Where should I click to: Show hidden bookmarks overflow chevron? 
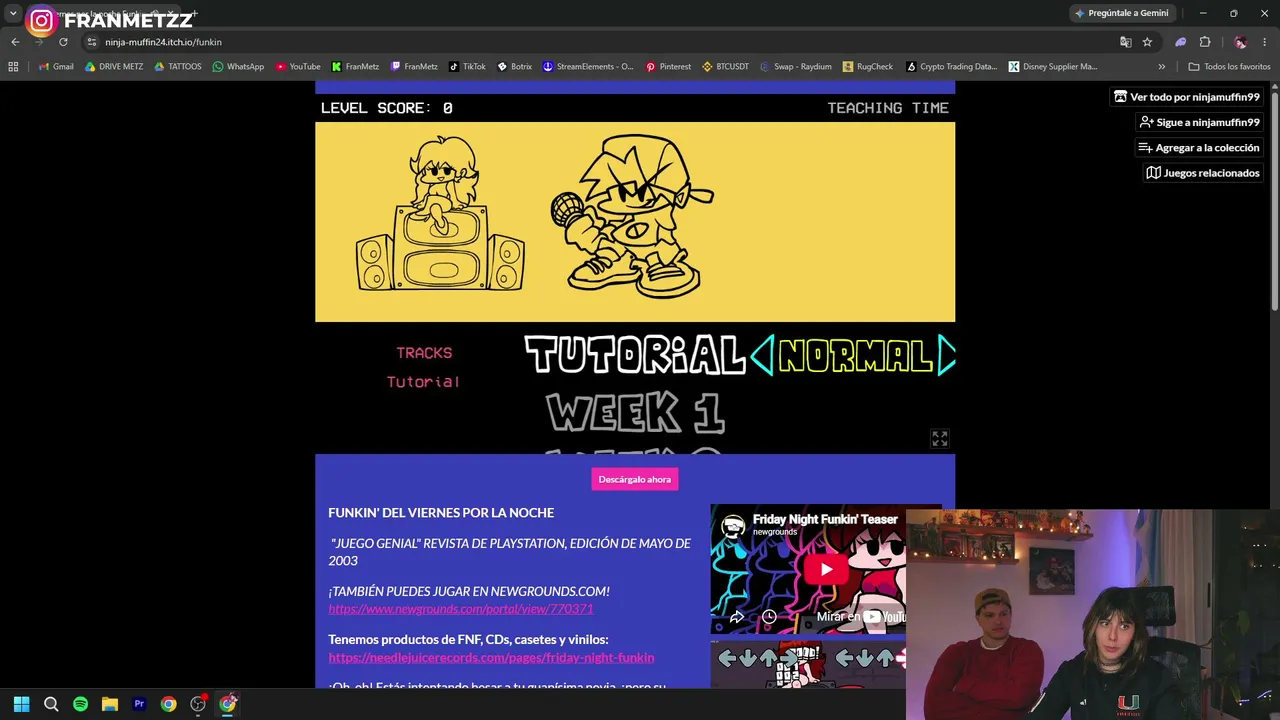tap(1161, 67)
